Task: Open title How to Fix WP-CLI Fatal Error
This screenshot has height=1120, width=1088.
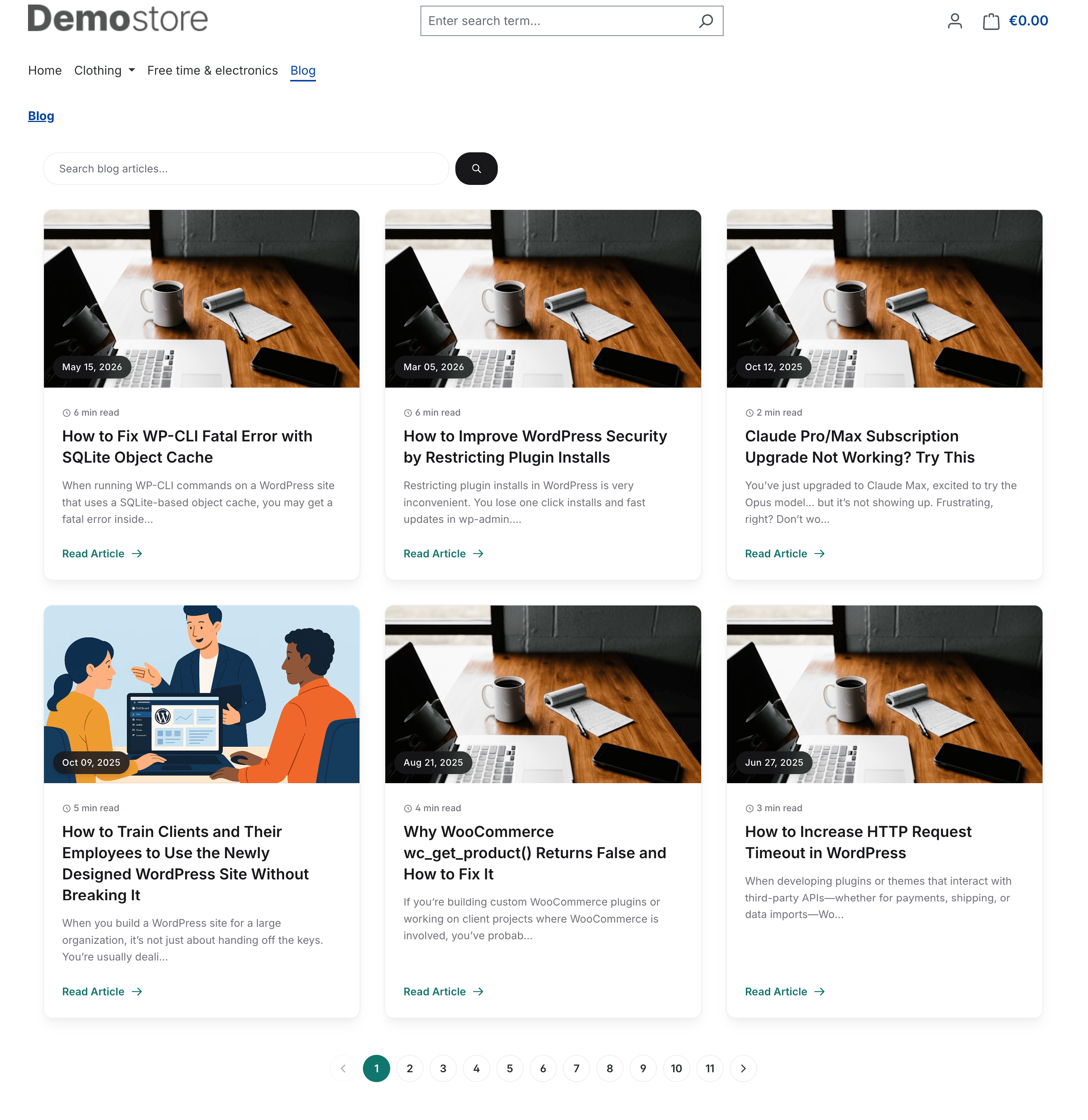Action: [x=188, y=447]
